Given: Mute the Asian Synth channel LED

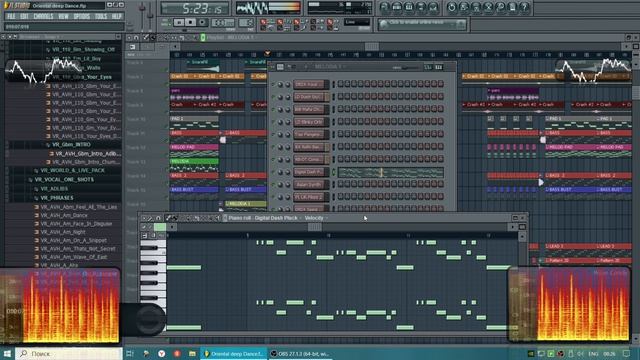Looking at the screenshot, I should [273, 184].
